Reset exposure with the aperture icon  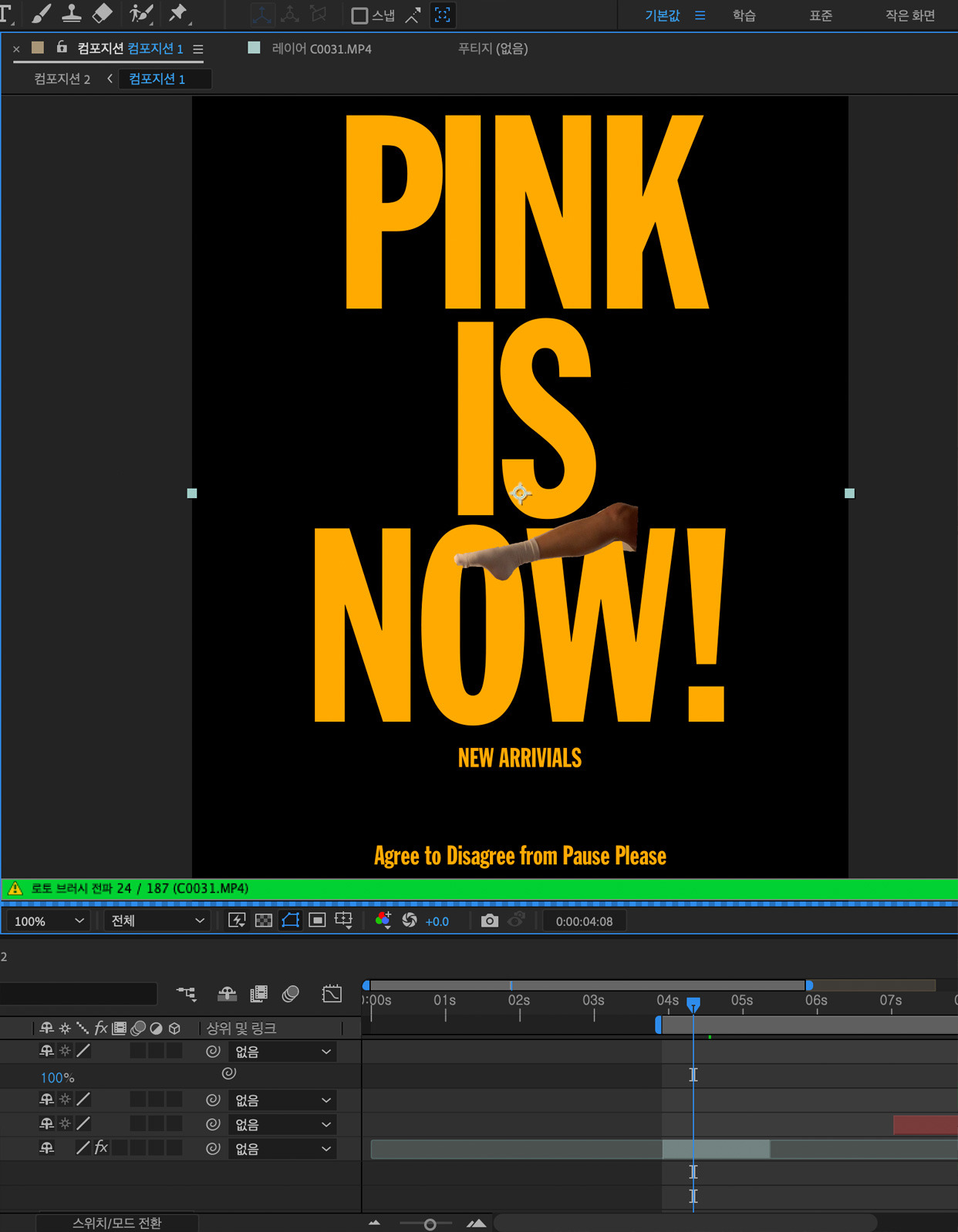click(410, 921)
